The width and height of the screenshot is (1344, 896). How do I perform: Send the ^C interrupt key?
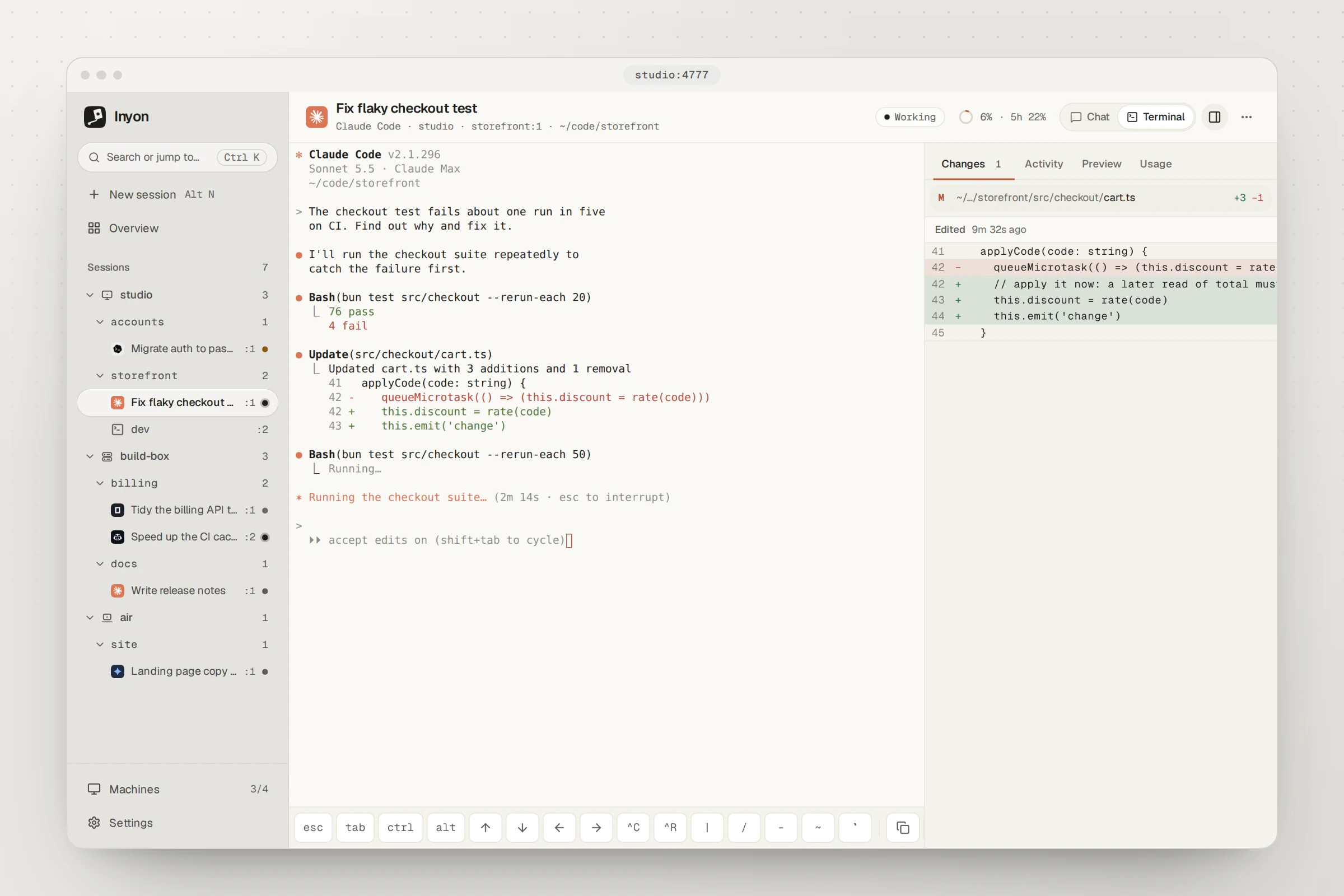[633, 828]
